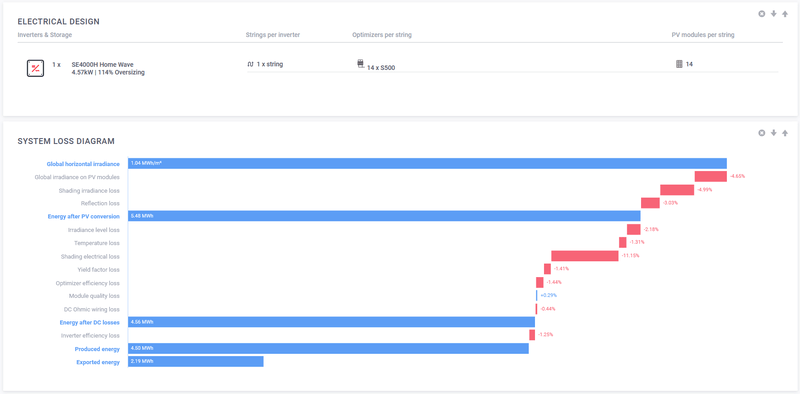Viewport: 800px width, 394px height.
Task: Click the Shading electrical loss red bar
Action: pyautogui.click(x=585, y=256)
